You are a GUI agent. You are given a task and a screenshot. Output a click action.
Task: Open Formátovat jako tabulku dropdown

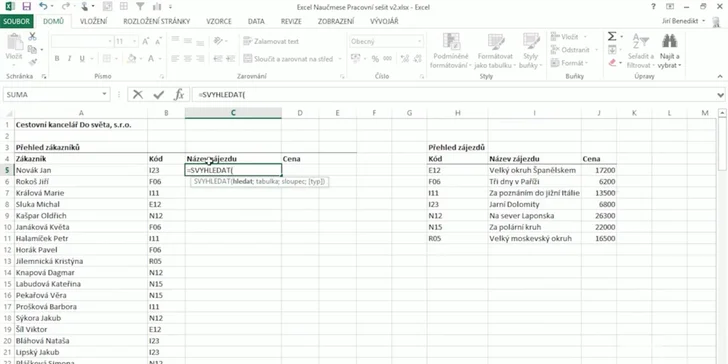pyautogui.click(x=495, y=52)
